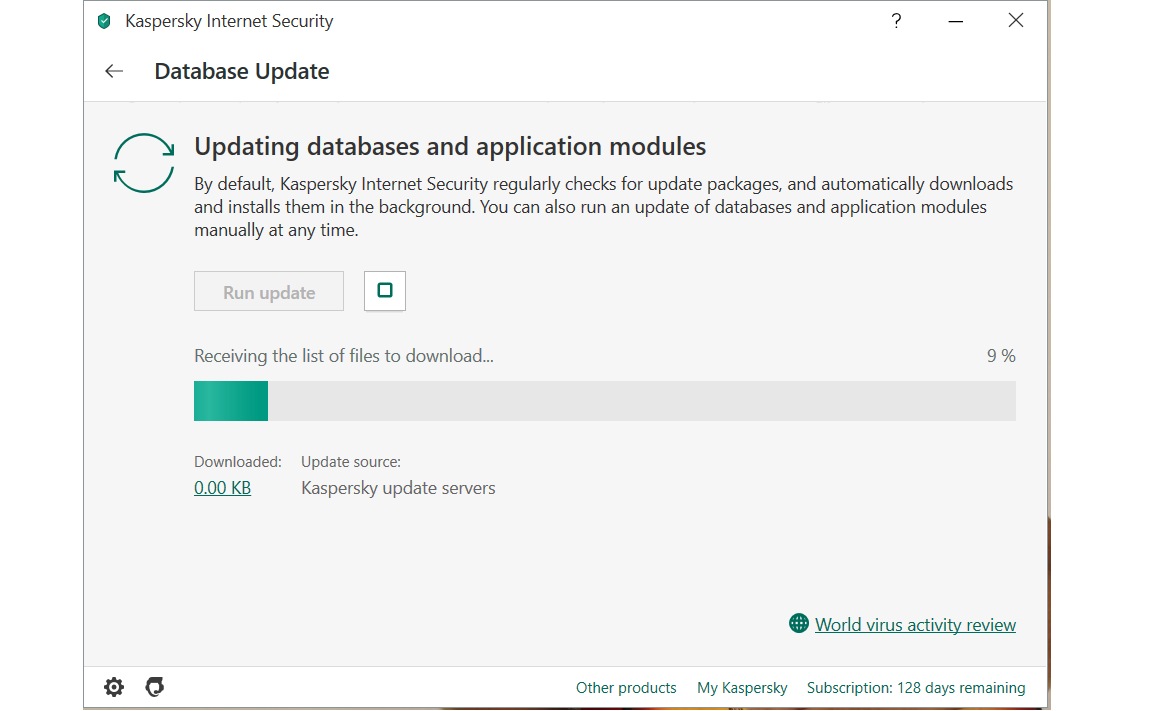This screenshot has width=1152, height=711.
Task: Click Subscription: 128 days remaining
Action: (x=916, y=688)
